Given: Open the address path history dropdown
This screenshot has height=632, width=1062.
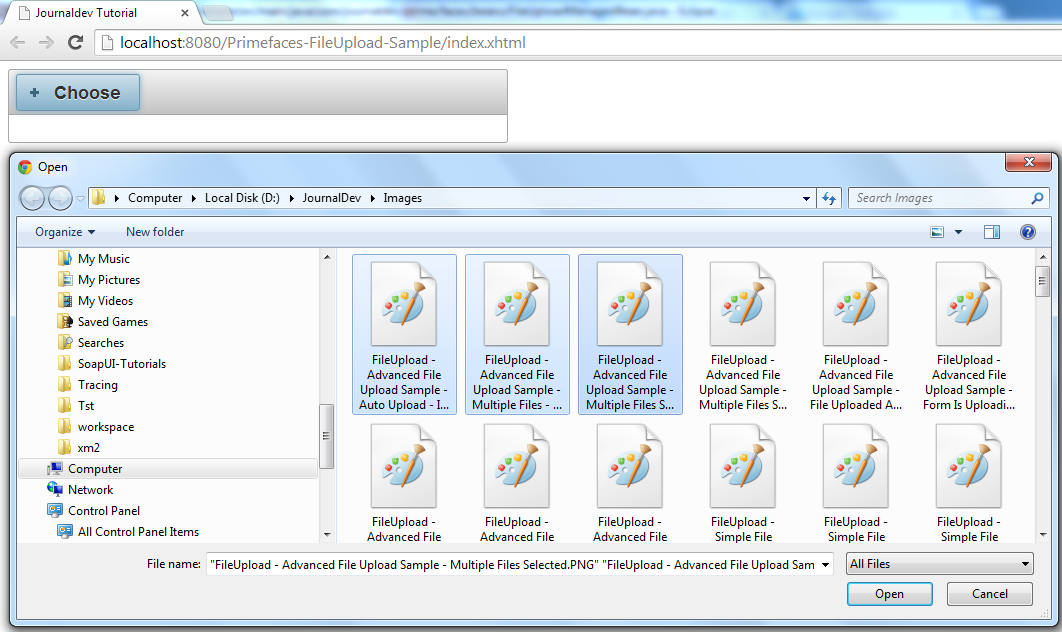Looking at the screenshot, I should [x=806, y=198].
